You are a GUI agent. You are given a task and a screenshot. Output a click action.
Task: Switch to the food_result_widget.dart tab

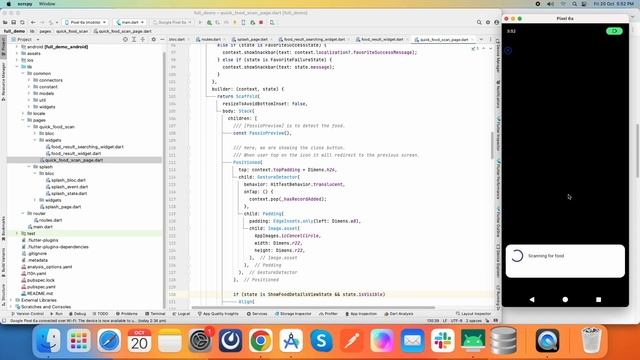point(382,40)
